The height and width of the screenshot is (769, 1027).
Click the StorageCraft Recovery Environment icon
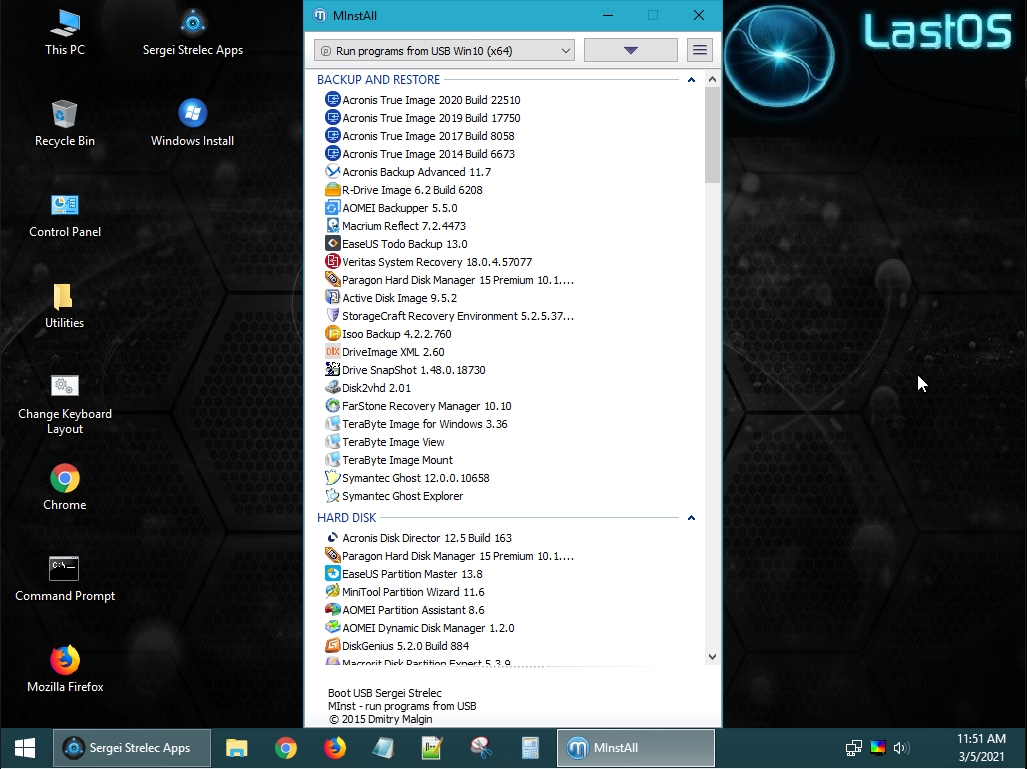click(x=333, y=316)
